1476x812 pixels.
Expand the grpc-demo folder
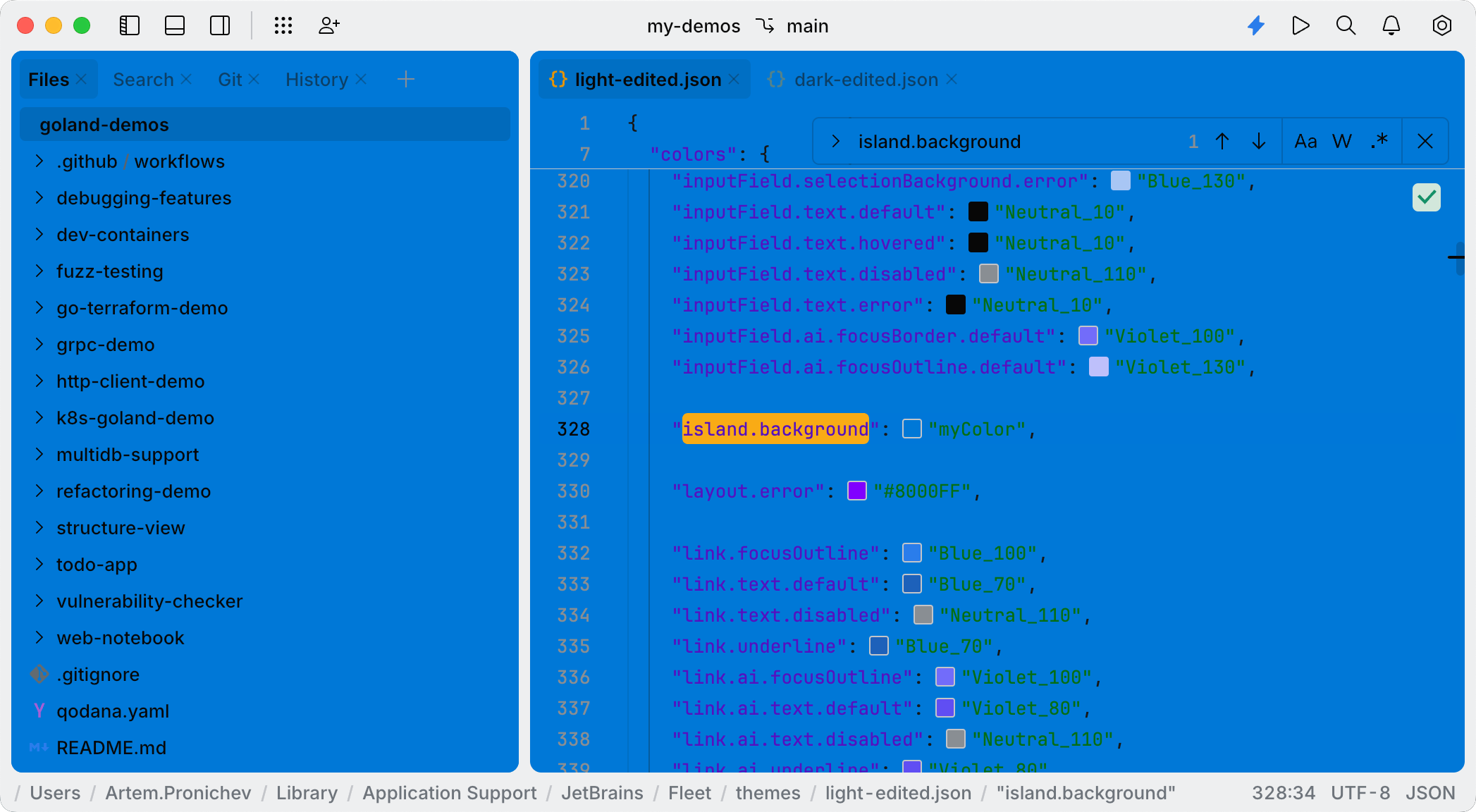coord(40,345)
